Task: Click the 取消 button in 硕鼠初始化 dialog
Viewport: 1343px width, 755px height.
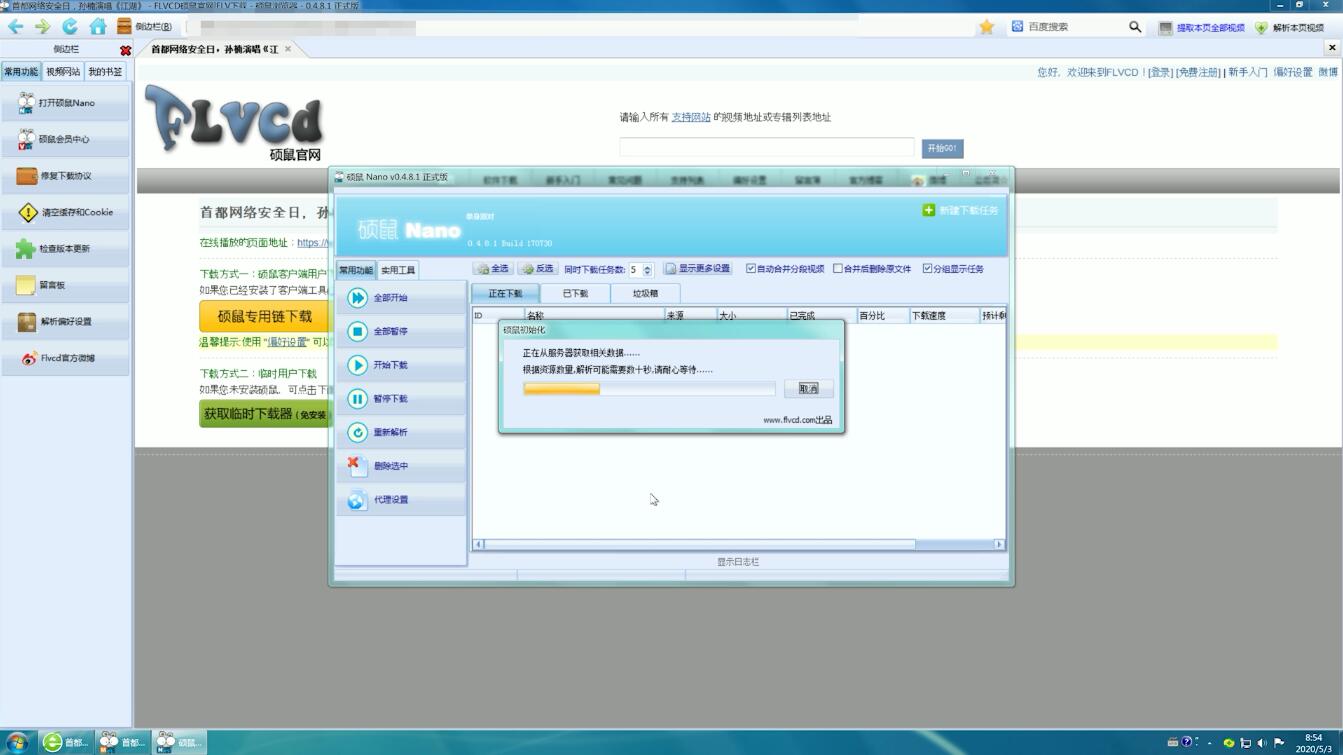Action: tap(808, 388)
